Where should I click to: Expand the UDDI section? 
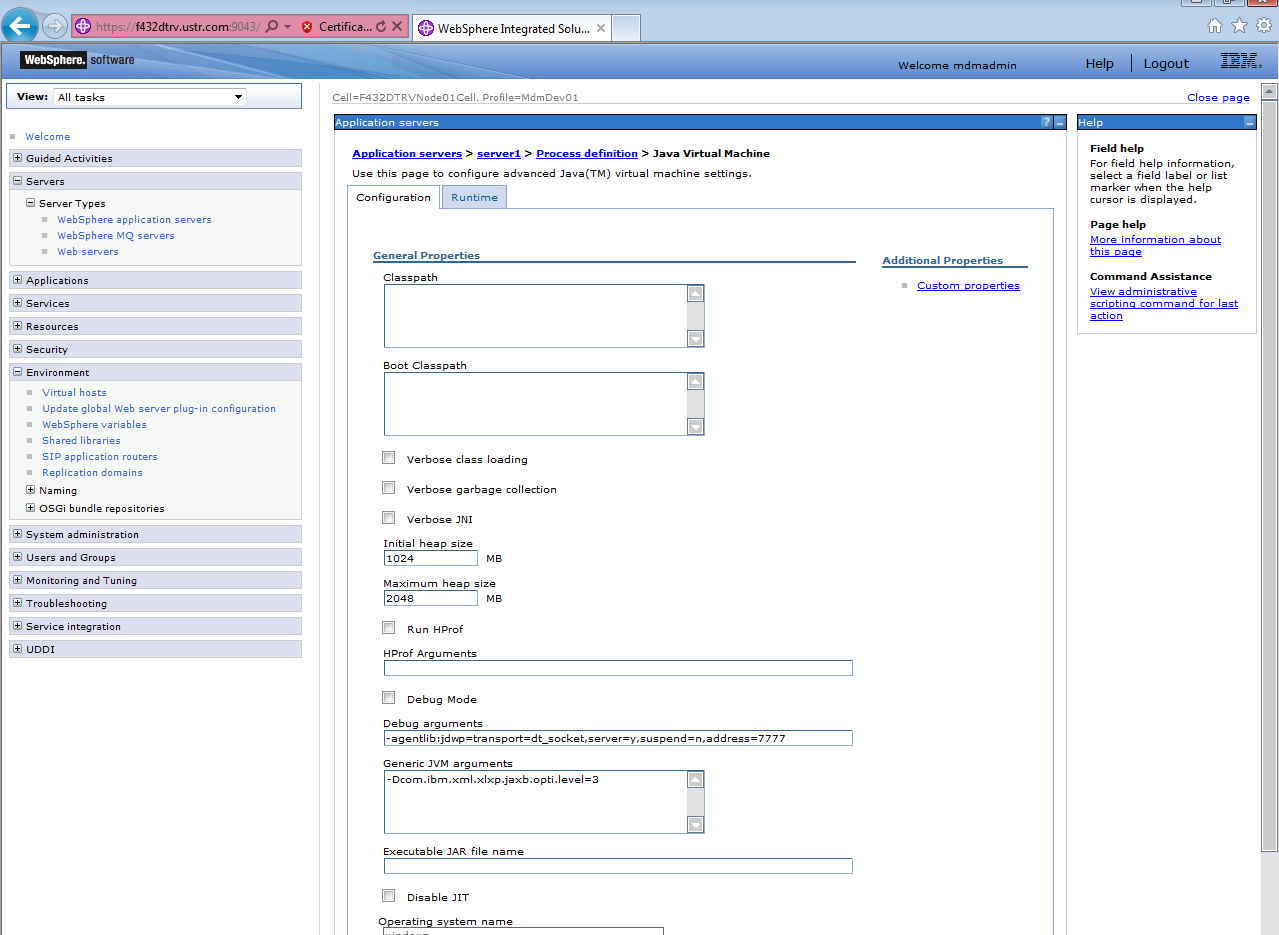(18, 649)
